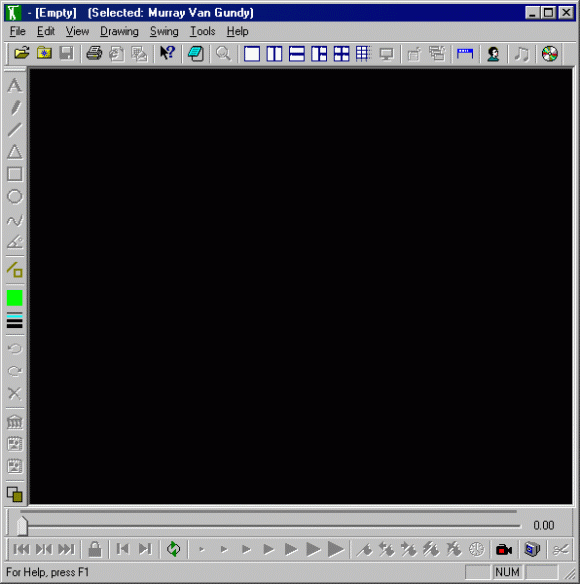580x584 pixels.
Task: Click the X delete drawings icon
Action: pyautogui.click(x=15, y=393)
